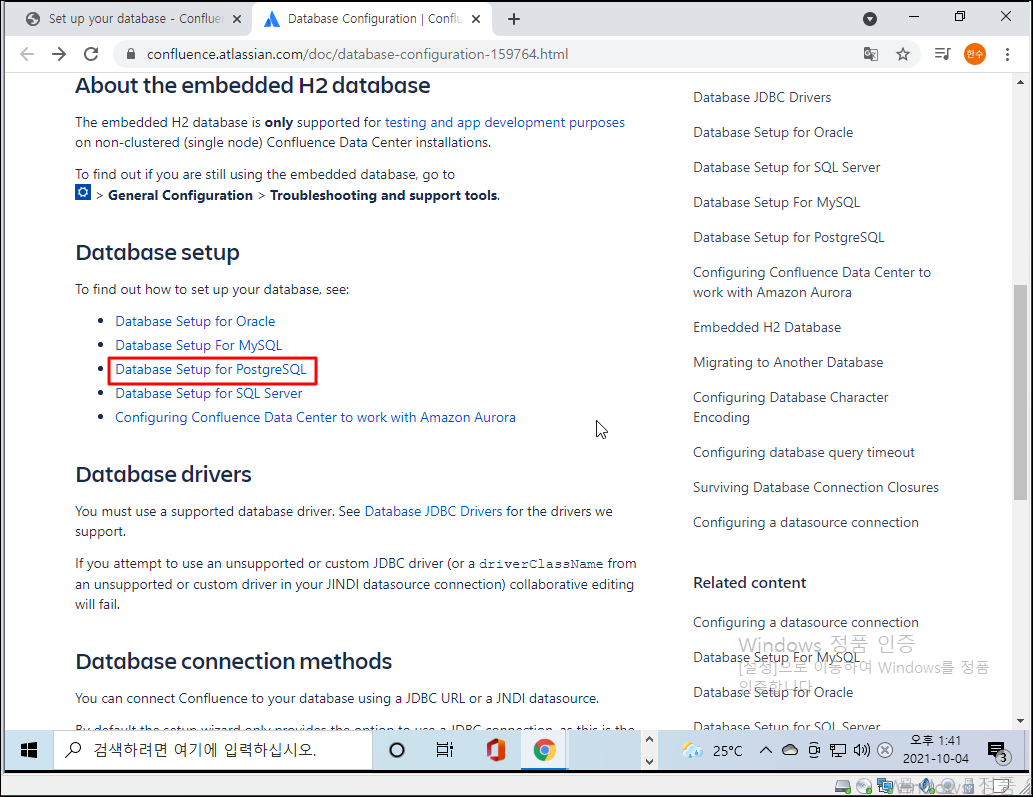
Task: Open Database Setup for SQL Server bullet link
Action: 209,393
